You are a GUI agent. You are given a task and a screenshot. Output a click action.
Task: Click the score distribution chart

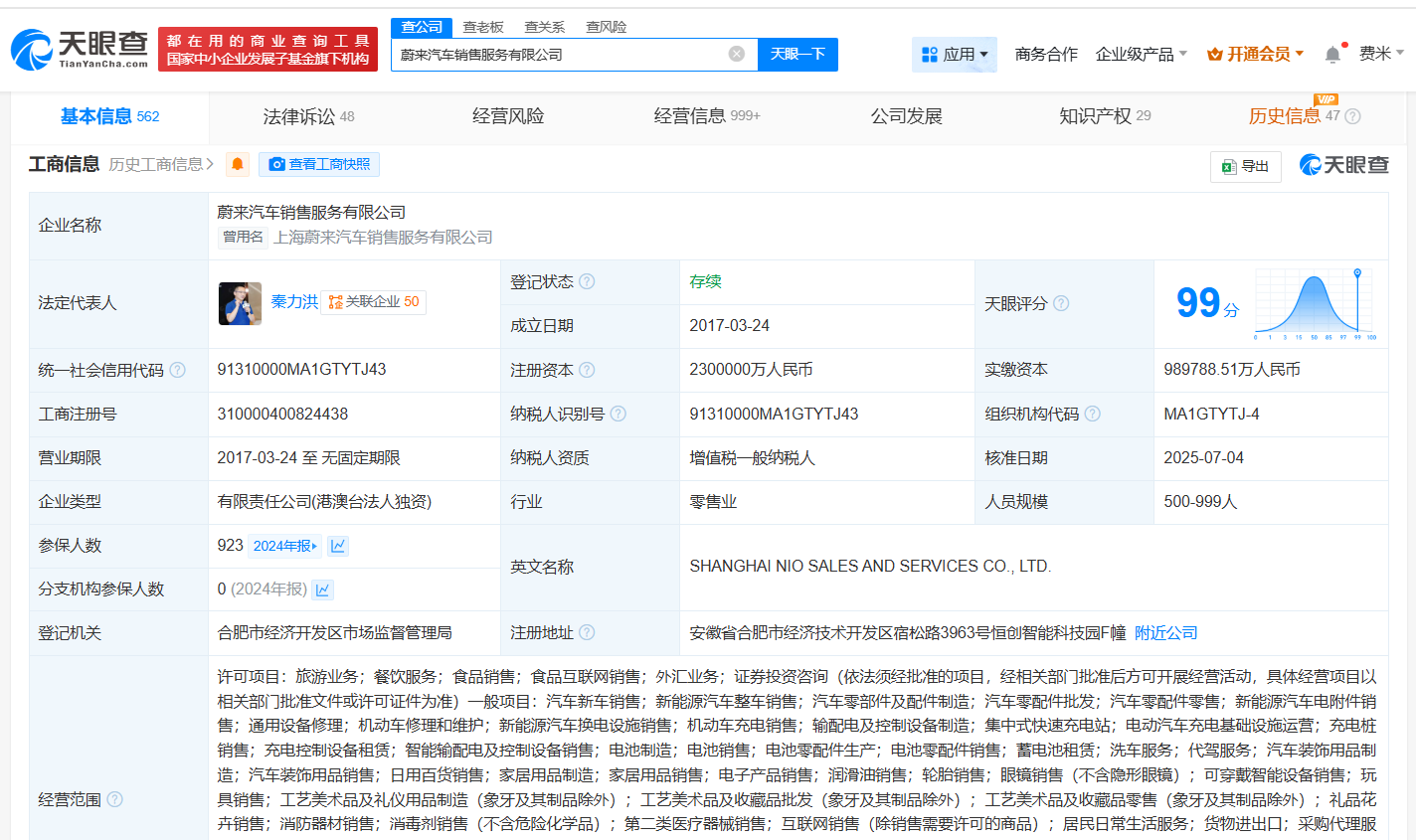tap(1314, 303)
